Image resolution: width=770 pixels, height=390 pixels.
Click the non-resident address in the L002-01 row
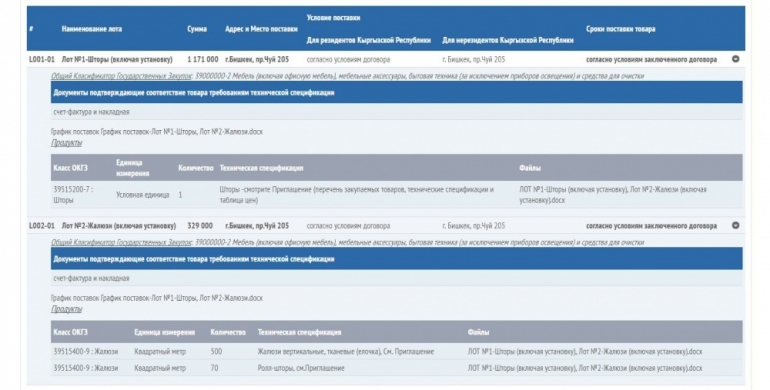click(x=473, y=226)
